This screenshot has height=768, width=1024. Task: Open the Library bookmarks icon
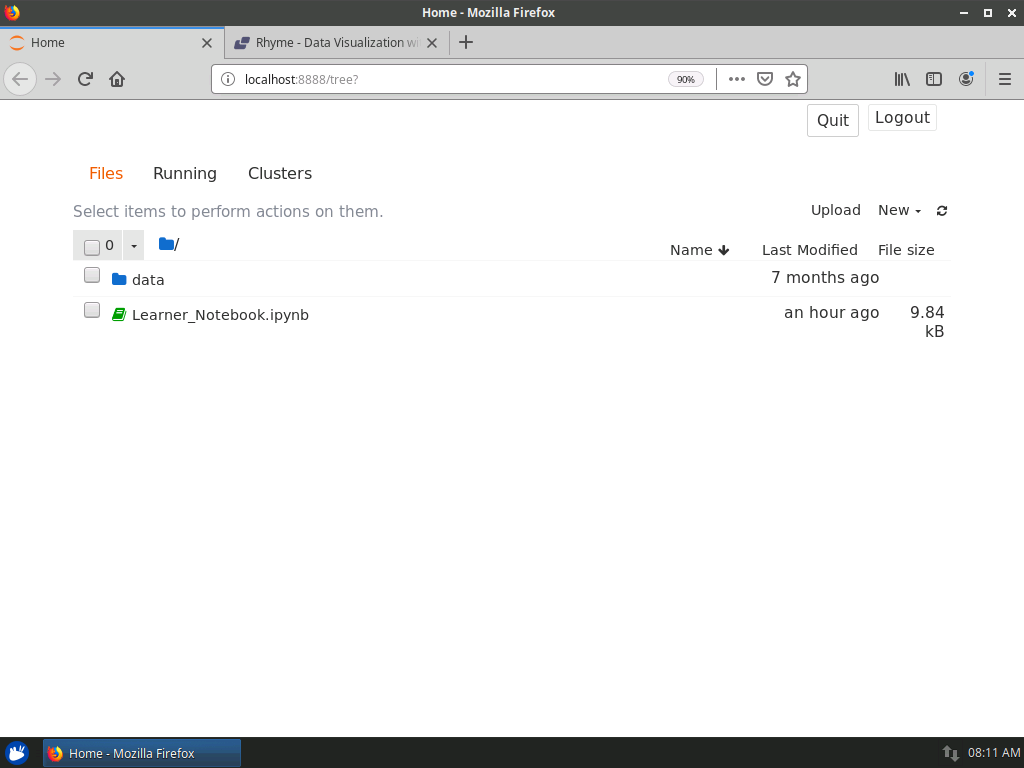pos(902,79)
